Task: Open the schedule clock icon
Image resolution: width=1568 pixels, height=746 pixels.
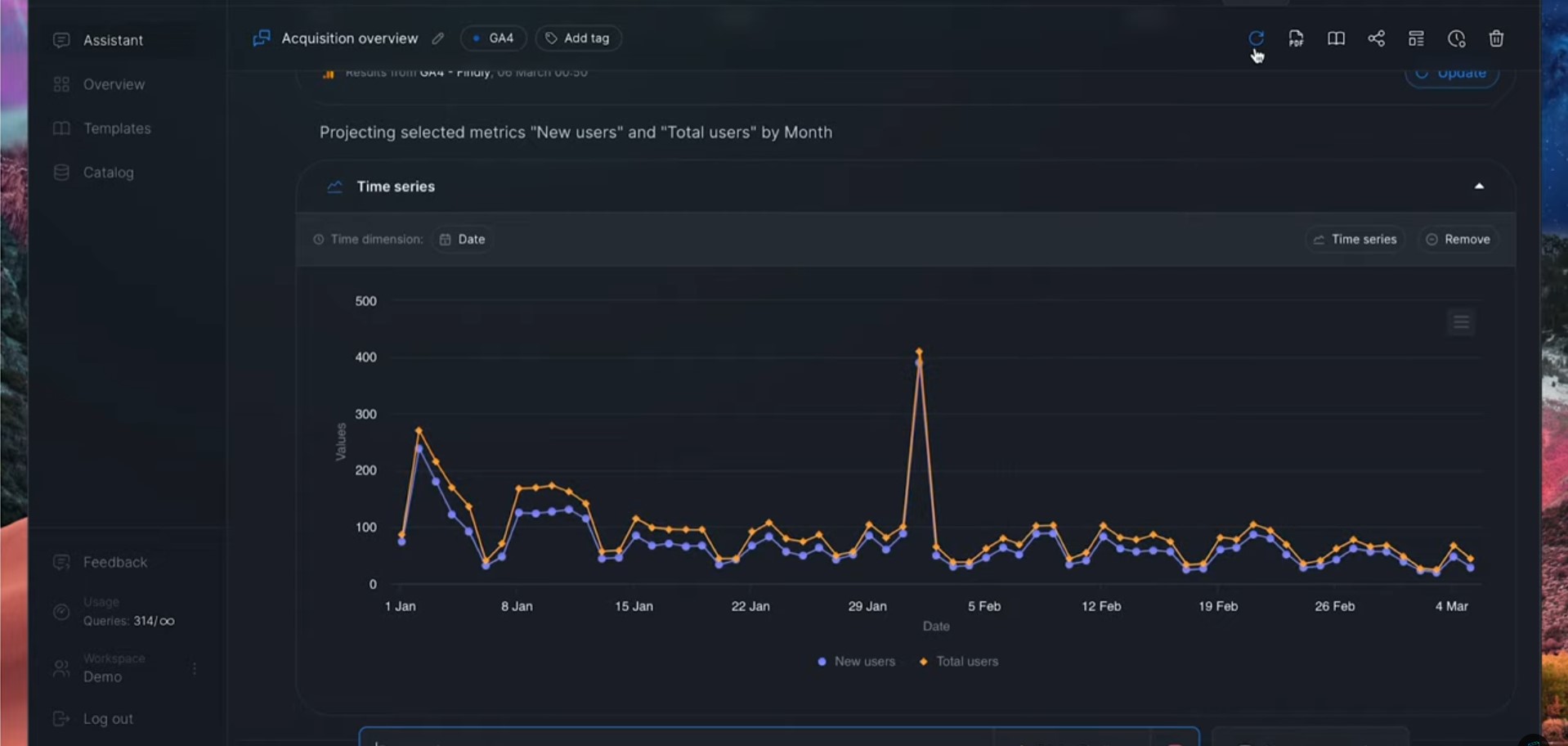Action: click(1456, 38)
